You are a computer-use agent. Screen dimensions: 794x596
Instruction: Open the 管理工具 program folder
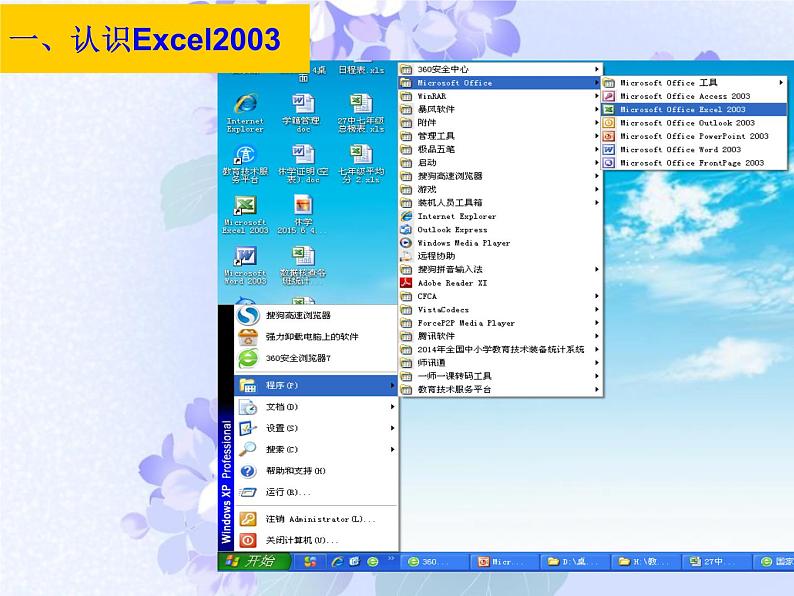coord(500,136)
